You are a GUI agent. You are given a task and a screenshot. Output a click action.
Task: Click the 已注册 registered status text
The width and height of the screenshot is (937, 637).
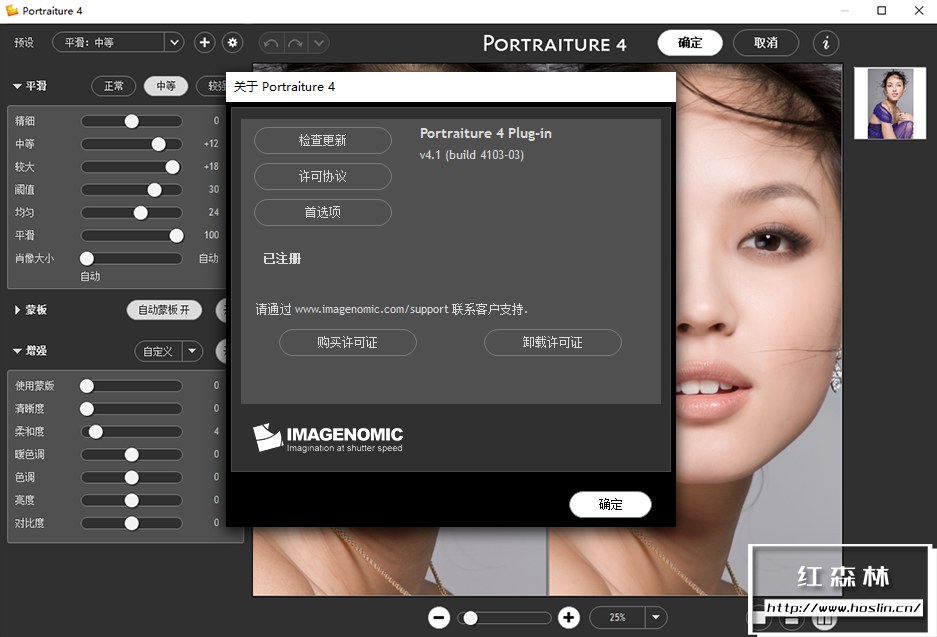[282, 258]
